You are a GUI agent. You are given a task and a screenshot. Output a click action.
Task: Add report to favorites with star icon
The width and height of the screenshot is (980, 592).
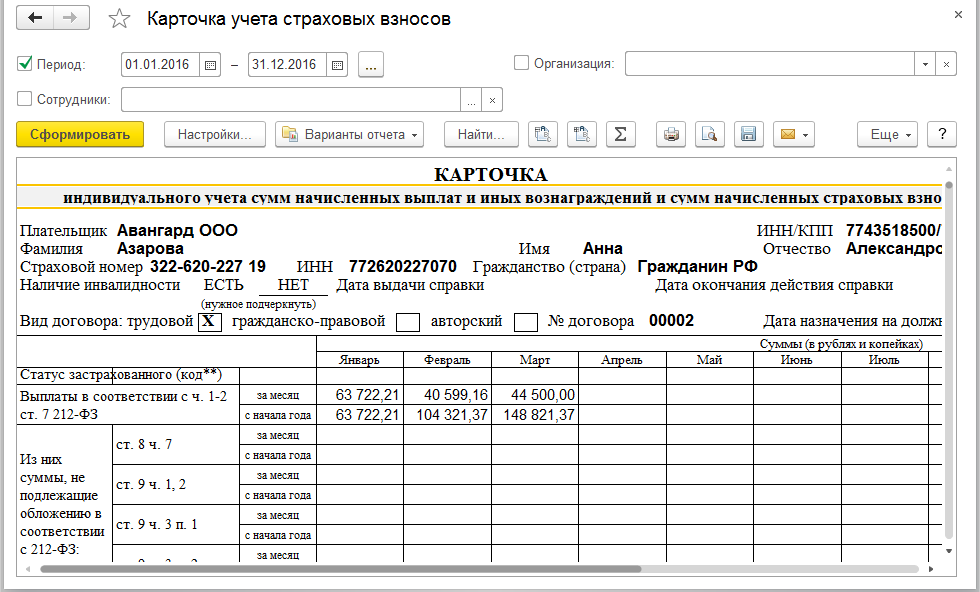[119, 19]
